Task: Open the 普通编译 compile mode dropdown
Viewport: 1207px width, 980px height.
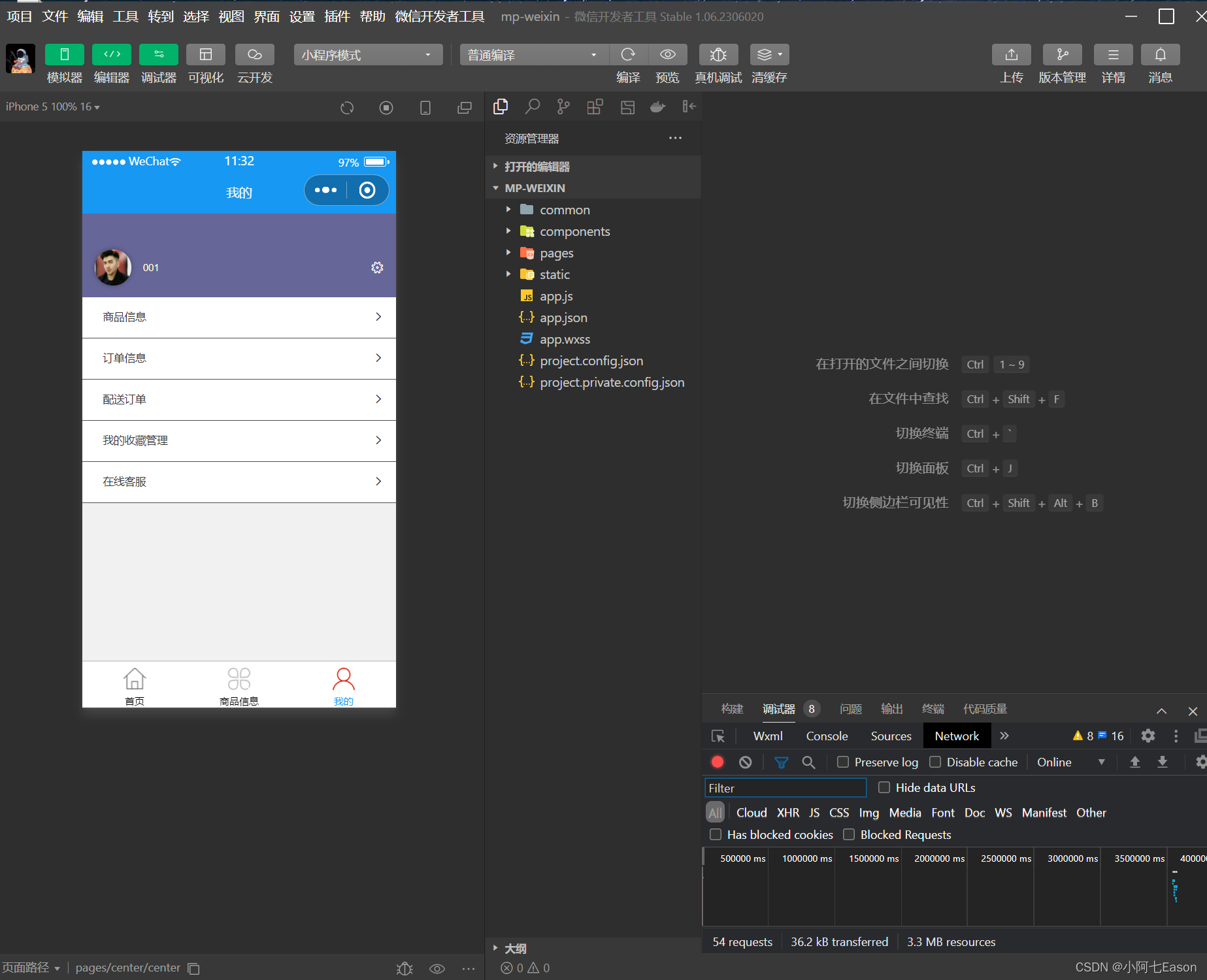Action: (534, 55)
